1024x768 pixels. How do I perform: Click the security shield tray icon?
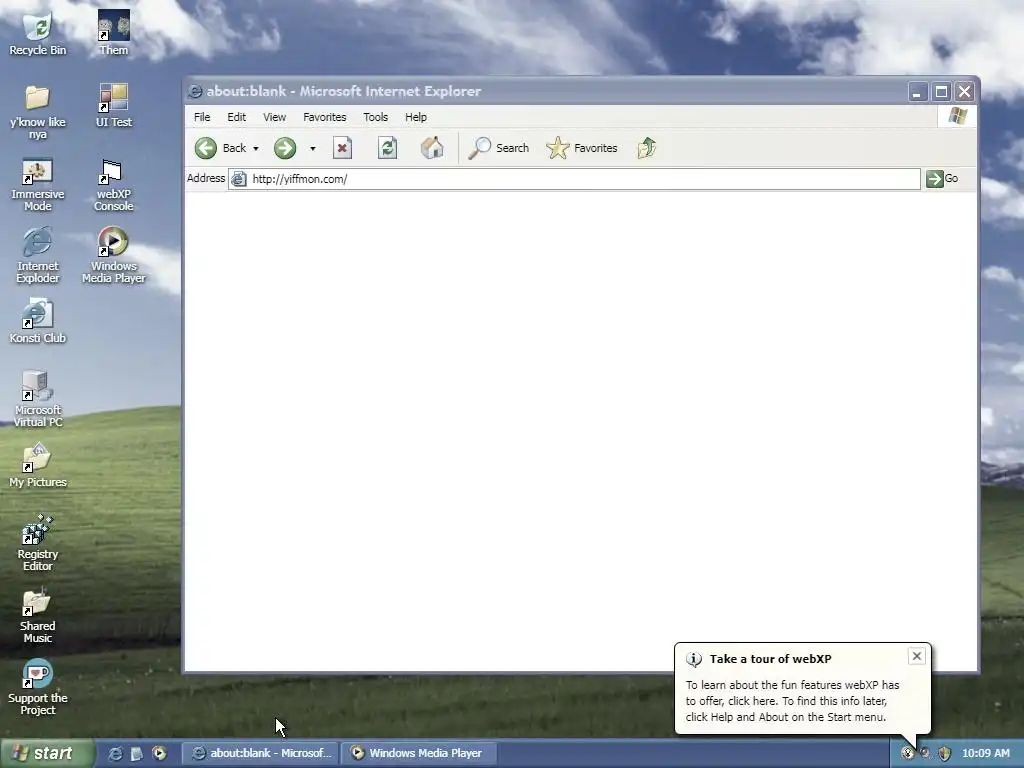[944, 754]
